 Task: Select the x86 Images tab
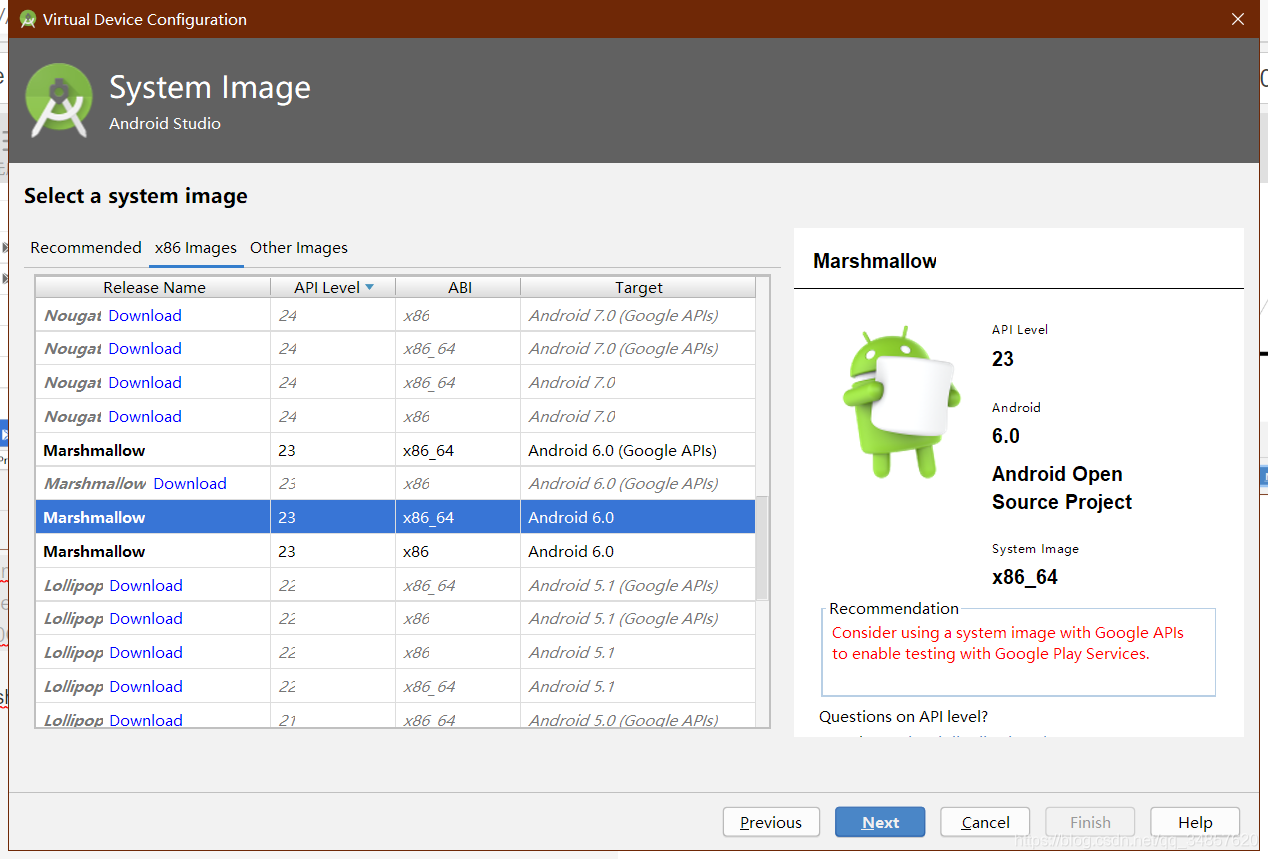[196, 248]
